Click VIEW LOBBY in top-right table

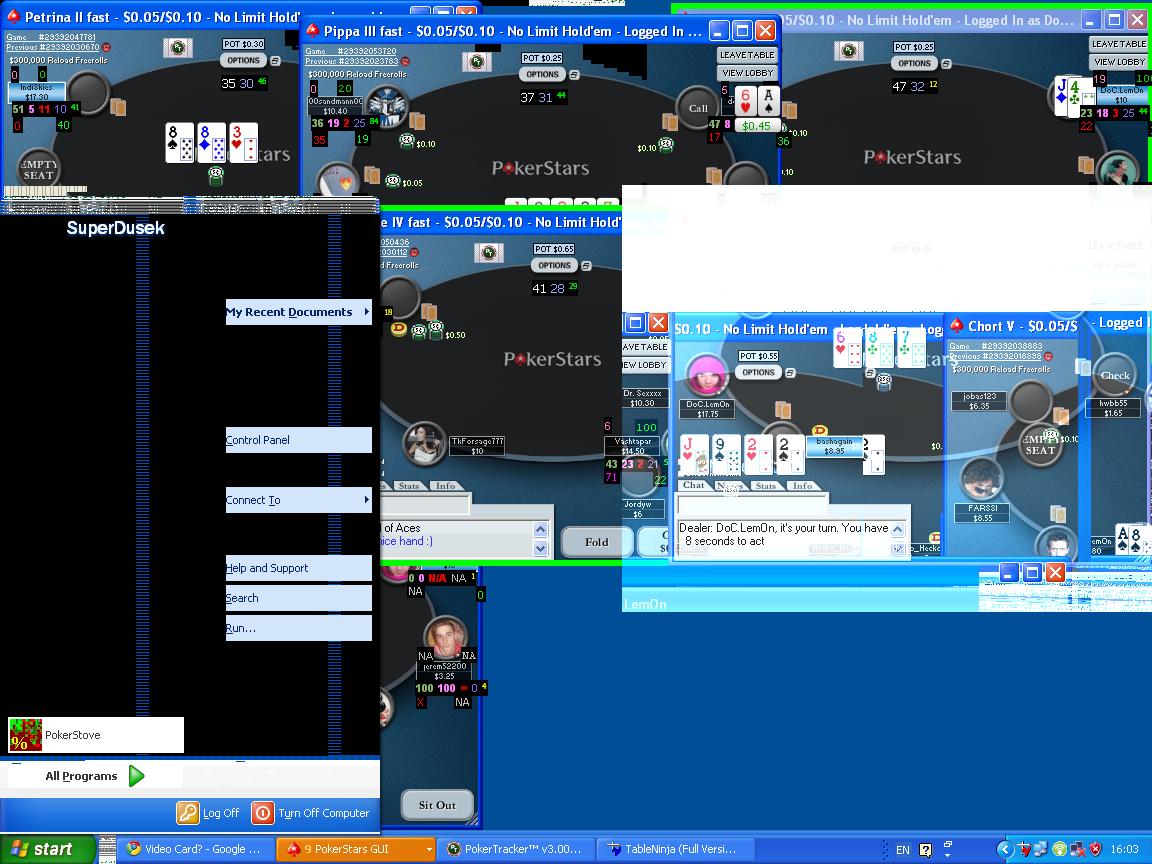(1119, 62)
